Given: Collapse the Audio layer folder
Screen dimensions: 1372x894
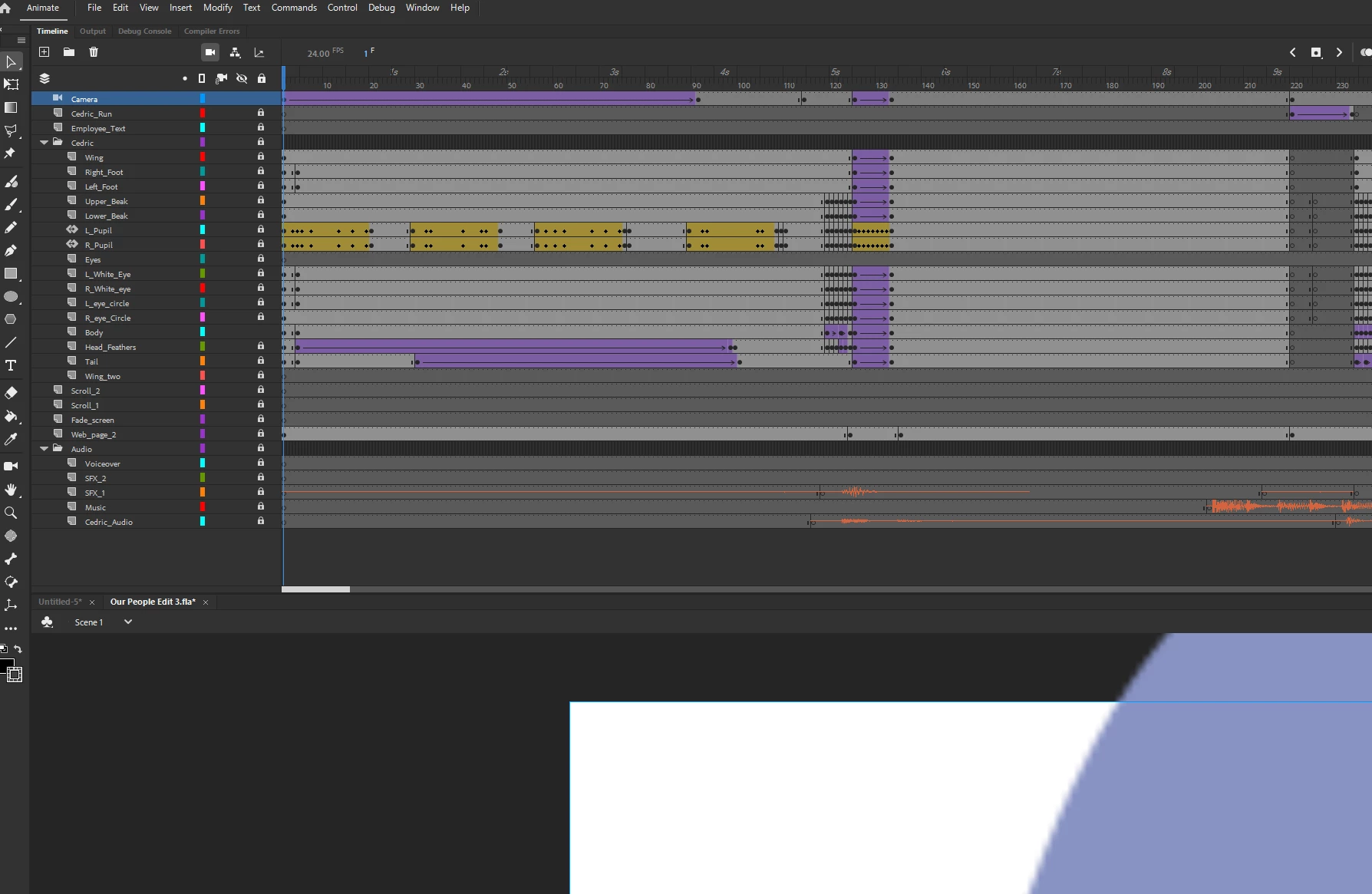Looking at the screenshot, I should [44, 449].
